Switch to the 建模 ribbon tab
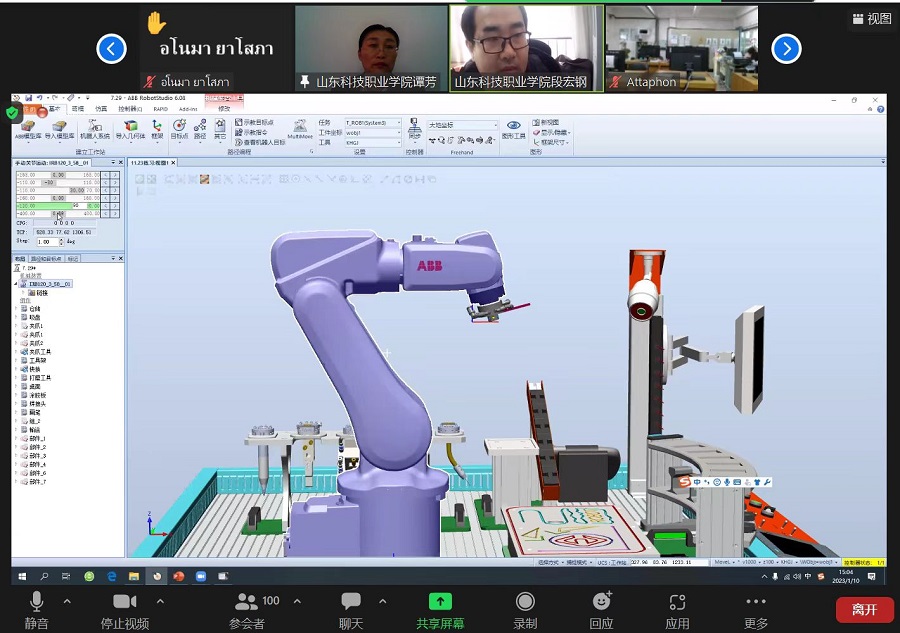This screenshot has height=633, width=900. click(x=77, y=108)
